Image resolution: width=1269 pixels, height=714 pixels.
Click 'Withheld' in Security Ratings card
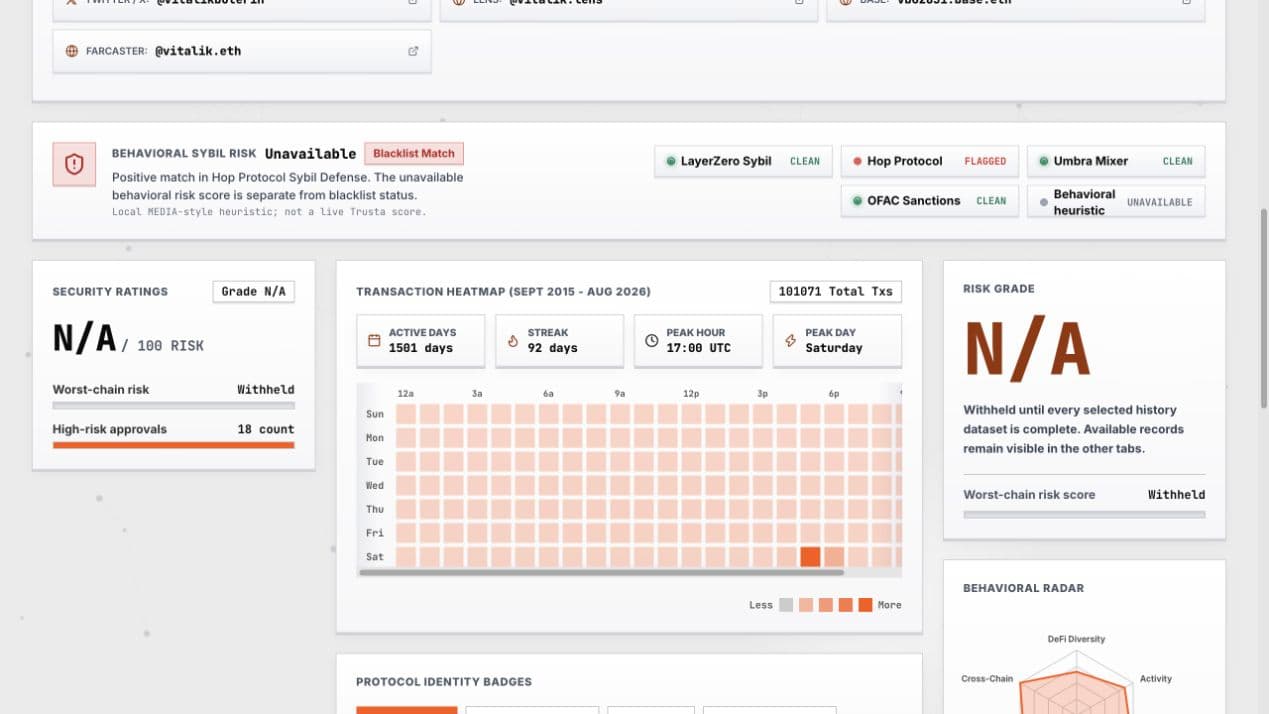click(266, 390)
